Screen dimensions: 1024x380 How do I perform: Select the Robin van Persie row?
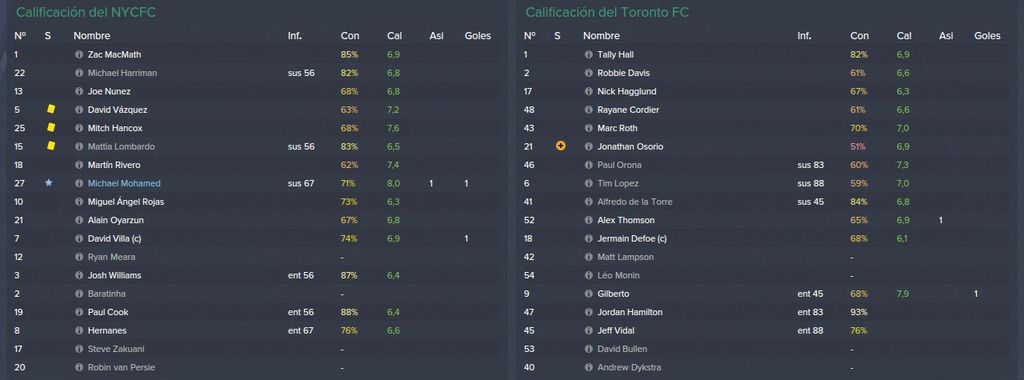coord(255,368)
